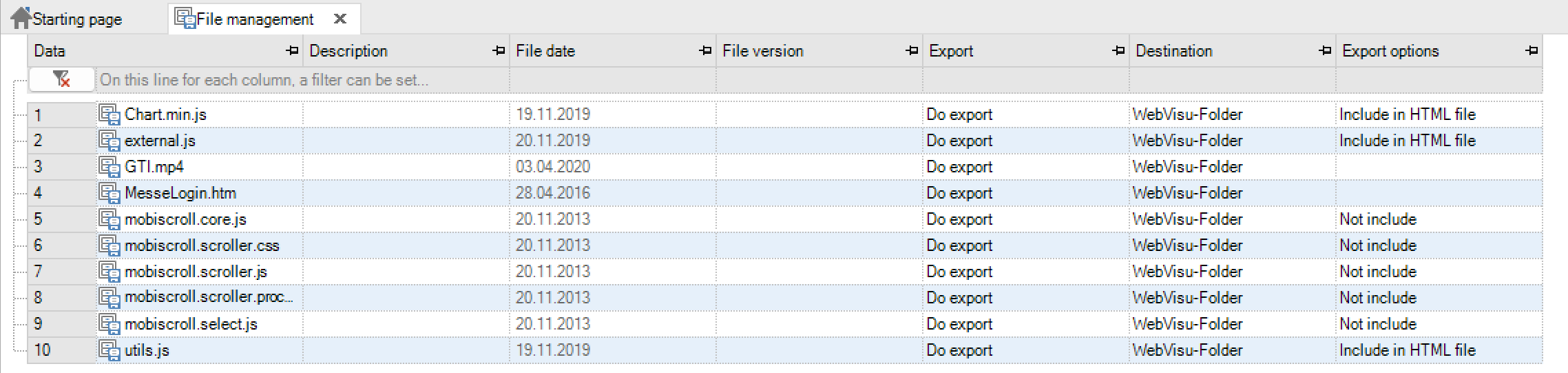Click the file icon next to utils.js
1568x373 pixels.
(x=109, y=350)
